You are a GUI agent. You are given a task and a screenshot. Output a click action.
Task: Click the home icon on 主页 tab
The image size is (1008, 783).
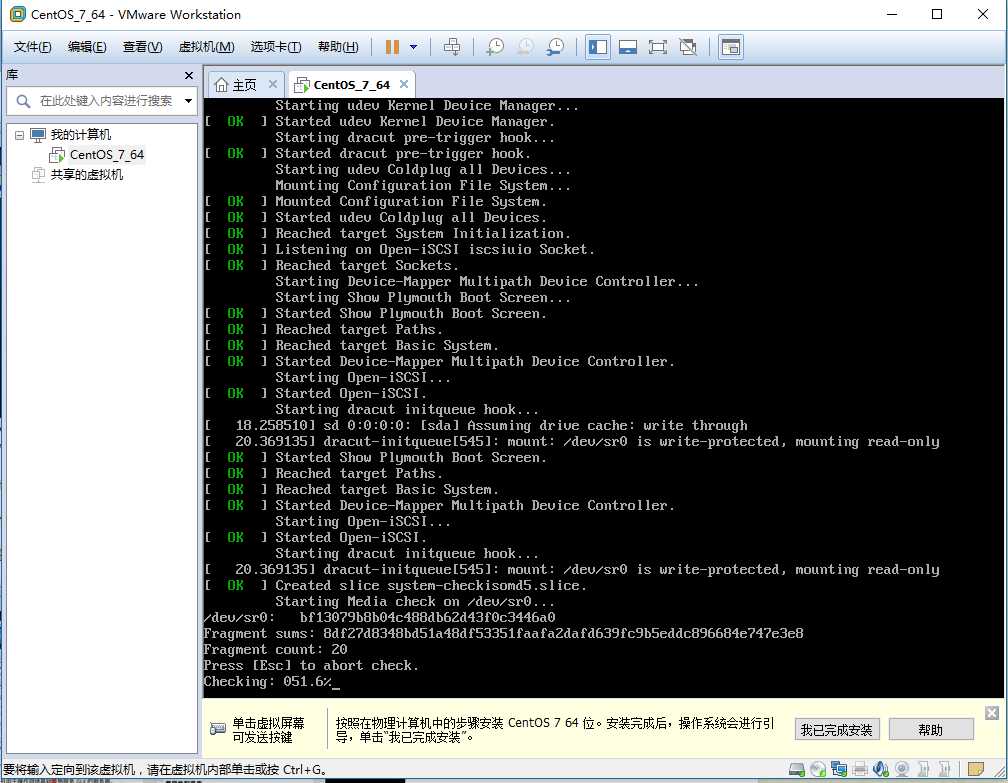(221, 85)
